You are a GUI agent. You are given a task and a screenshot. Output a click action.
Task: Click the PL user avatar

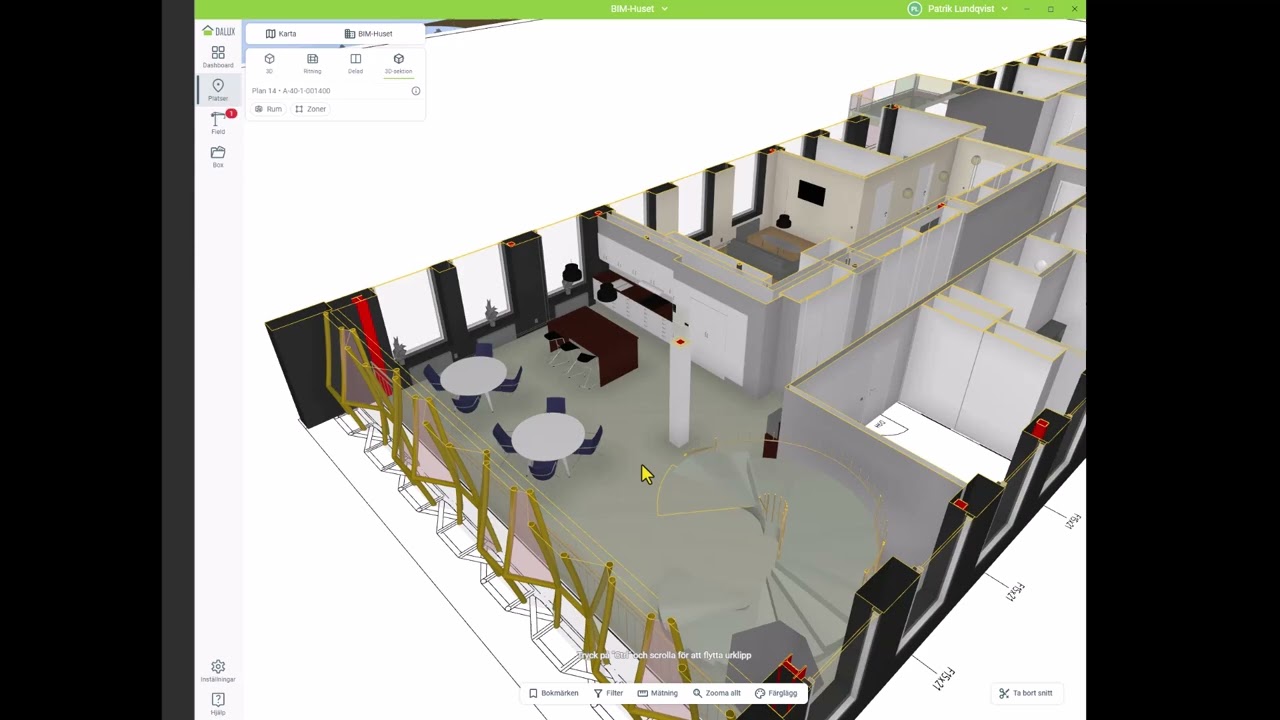914,9
